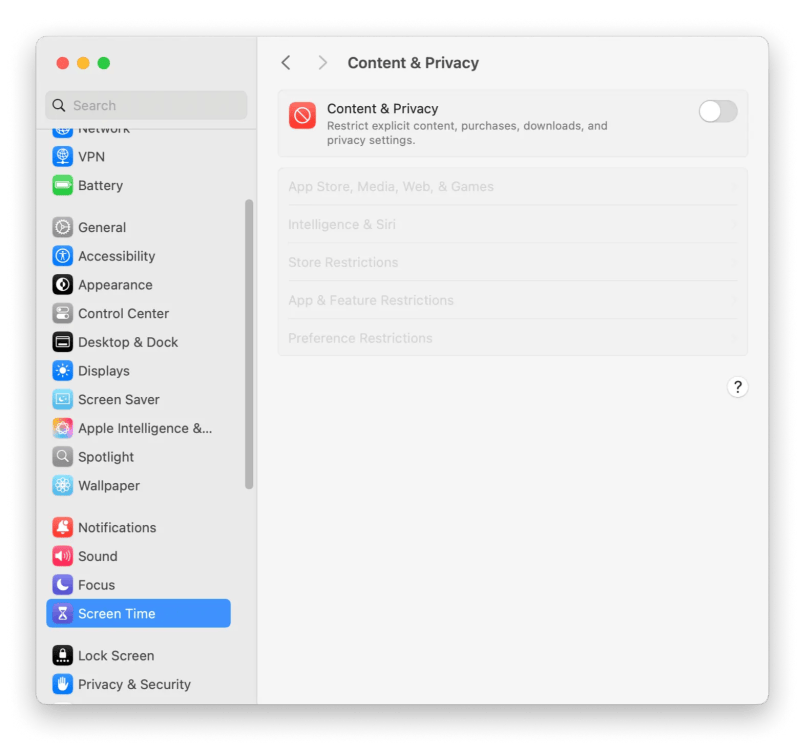Click the Screen Saver icon
The width and height of the screenshot is (799, 753).
tap(62, 399)
